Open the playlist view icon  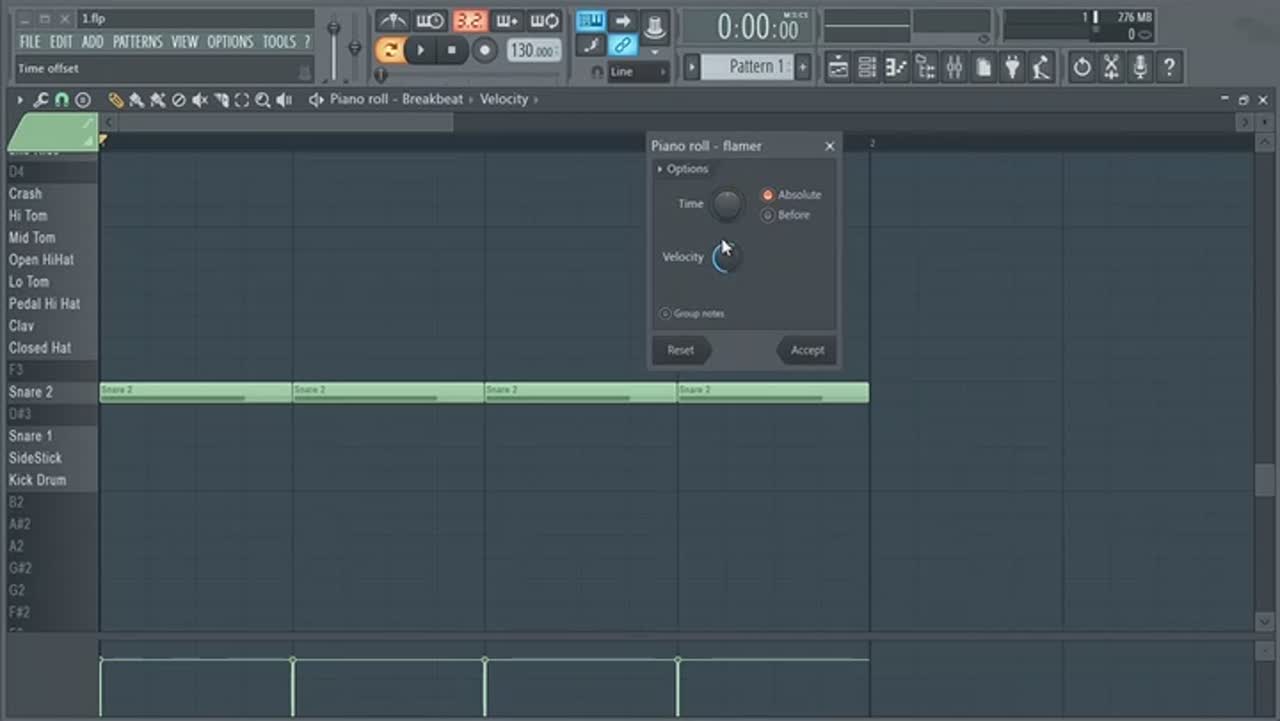pos(838,67)
